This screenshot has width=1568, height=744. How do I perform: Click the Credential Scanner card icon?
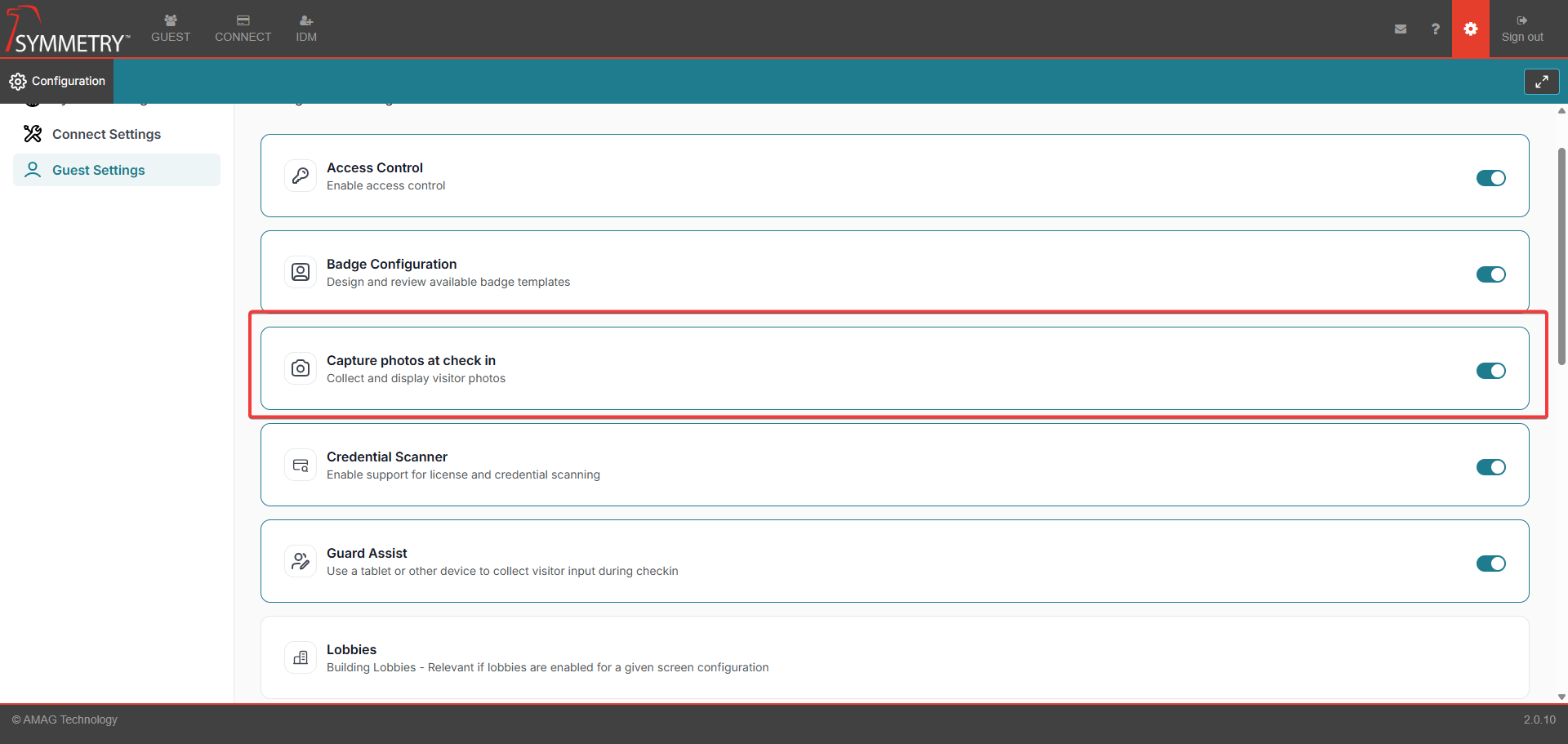coord(301,465)
